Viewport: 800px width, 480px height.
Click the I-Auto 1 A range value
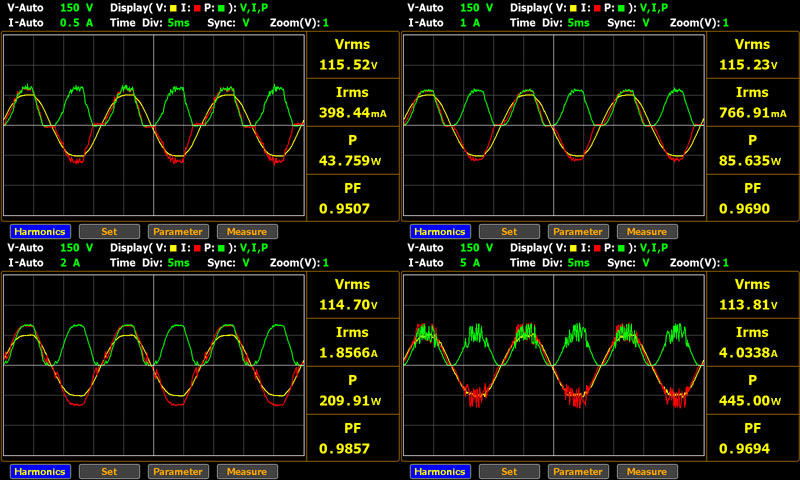[470, 23]
